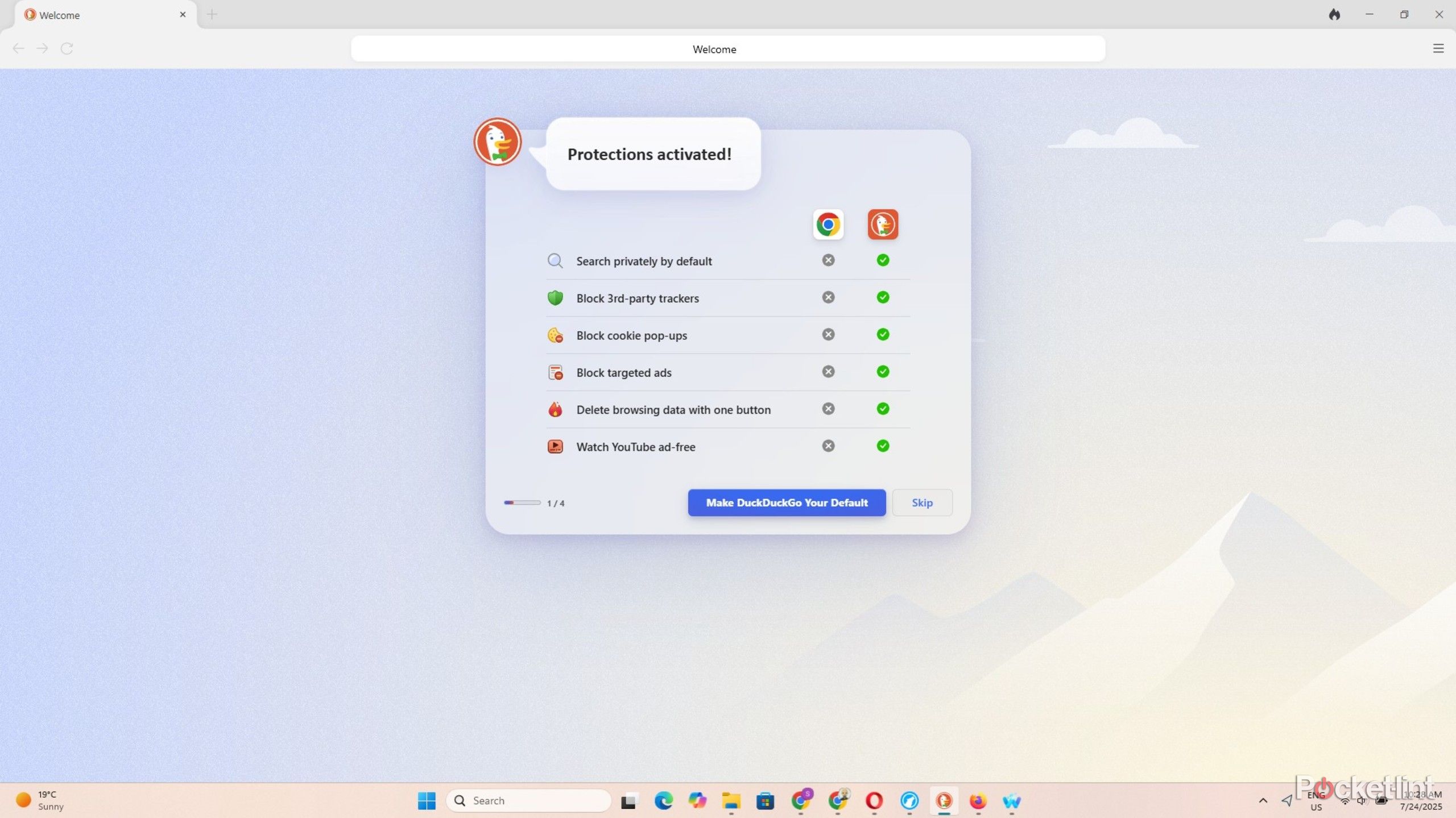Click the 1 / 4 step counter
The image size is (1456, 818).
pos(556,503)
